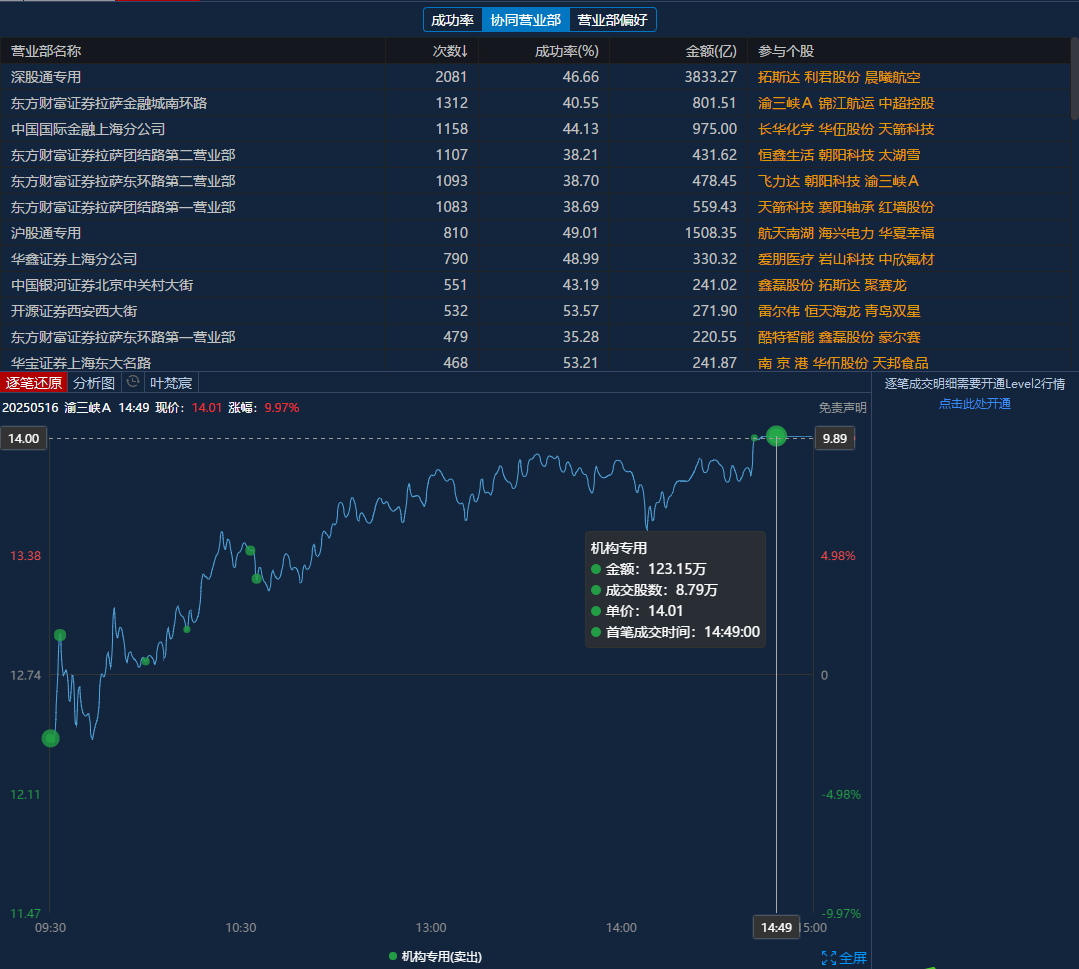Open stock 华夏幸福 link
1079x969 pixels.
906,233
